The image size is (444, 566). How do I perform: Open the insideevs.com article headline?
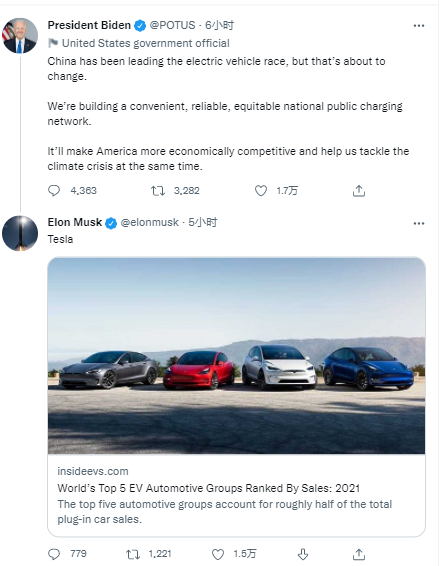tap(209, 488)
